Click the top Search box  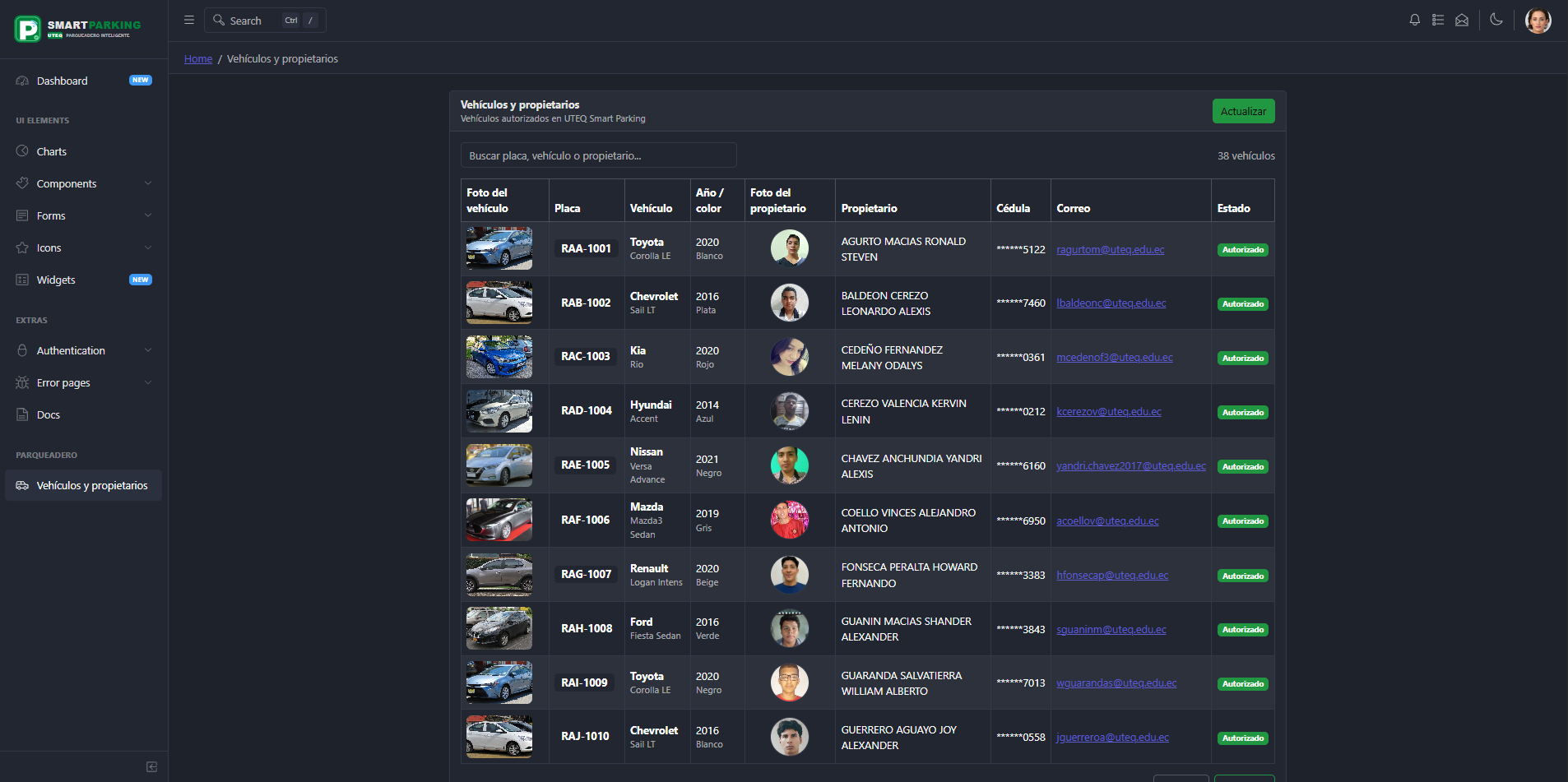click(x=265, y=21)
